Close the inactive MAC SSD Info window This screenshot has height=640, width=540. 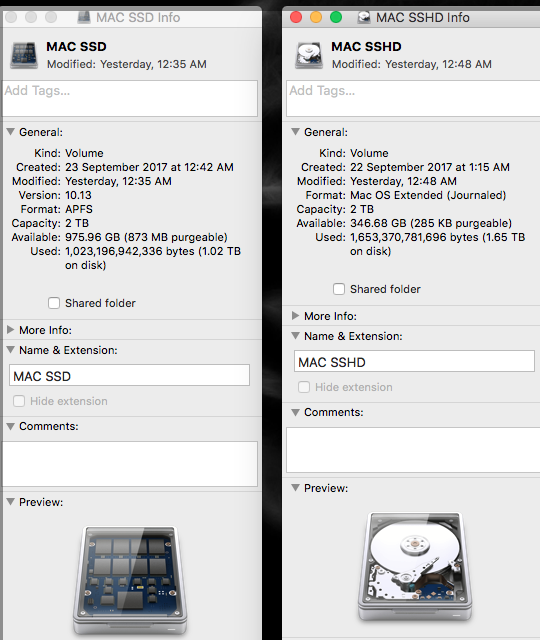(11, 17)
